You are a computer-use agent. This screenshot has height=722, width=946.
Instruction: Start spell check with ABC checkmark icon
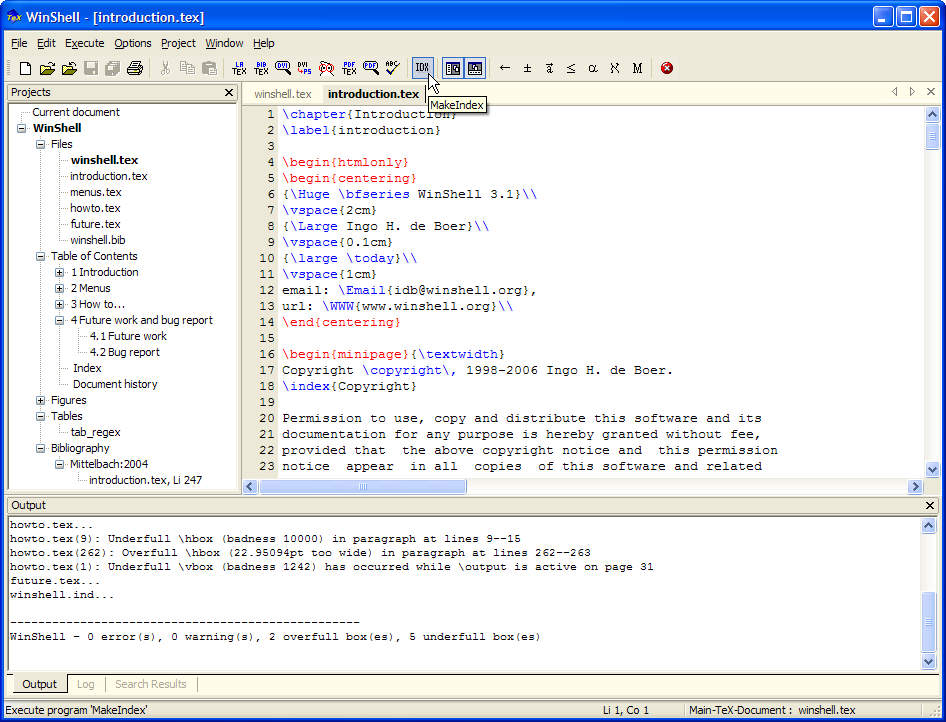click(x=393, y=68)
